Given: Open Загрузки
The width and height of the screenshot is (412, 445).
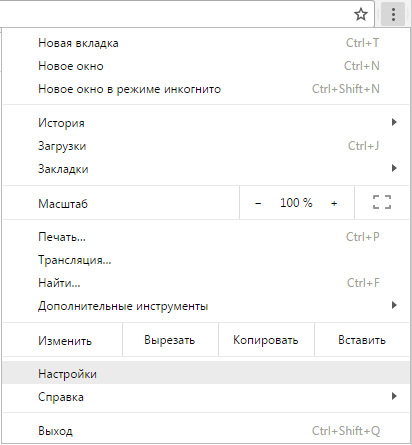Looking at the screenshot, I should pyautogui.click(x=206, y=146).
